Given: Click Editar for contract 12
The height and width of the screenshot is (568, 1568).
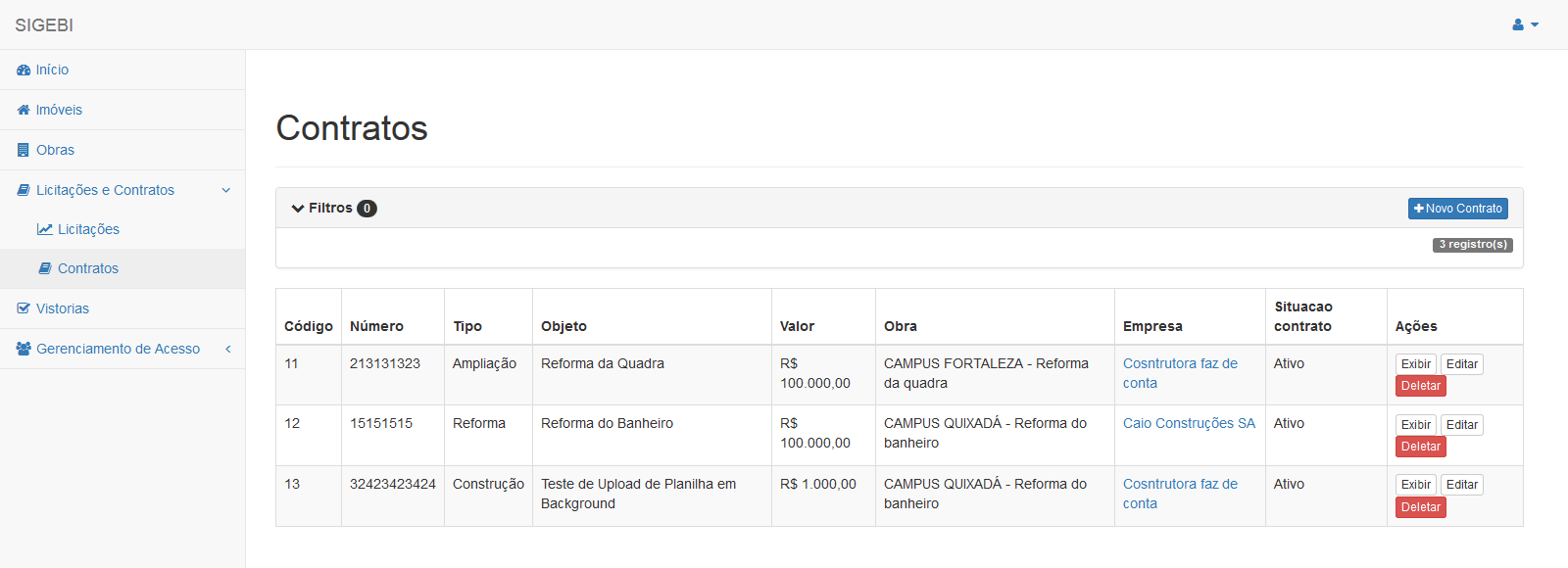Looking at the screenshot, I should (x=1462, y=425).
